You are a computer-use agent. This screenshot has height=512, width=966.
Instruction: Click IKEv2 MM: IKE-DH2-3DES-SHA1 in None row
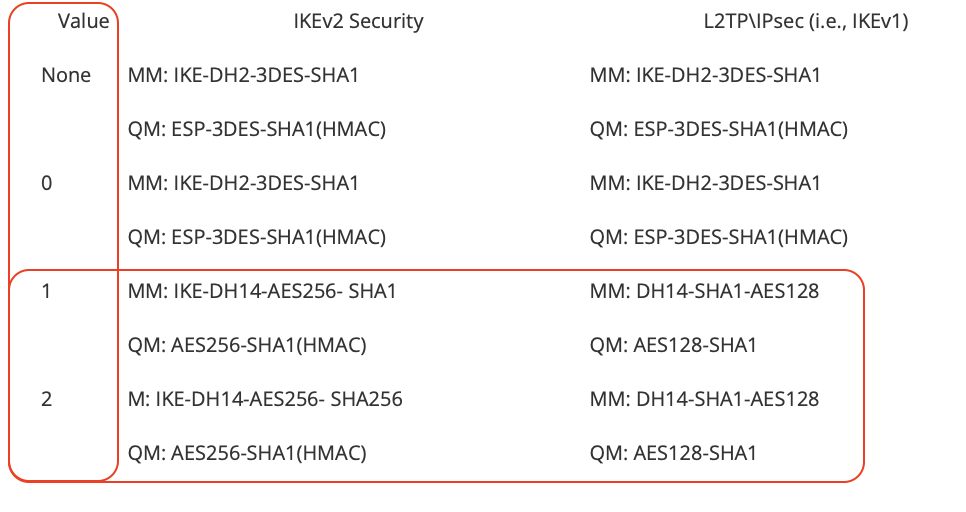(243, 75)
